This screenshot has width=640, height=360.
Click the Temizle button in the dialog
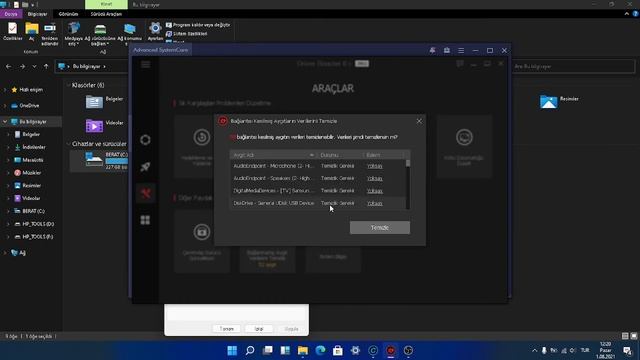pyautogui.click(x=380, y=228)
